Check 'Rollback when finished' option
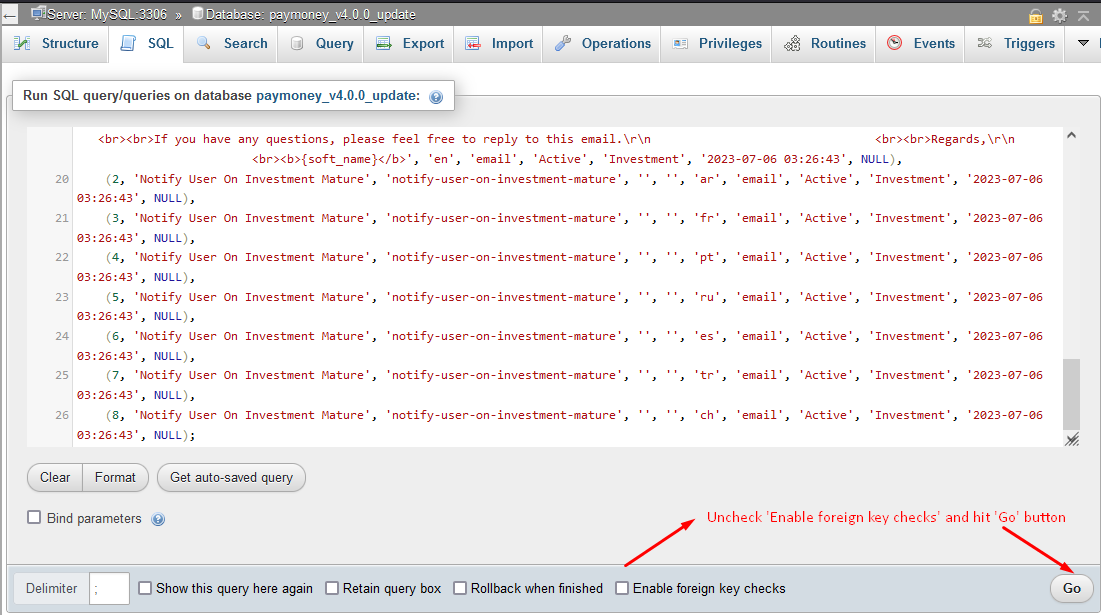 pos(461,588)
